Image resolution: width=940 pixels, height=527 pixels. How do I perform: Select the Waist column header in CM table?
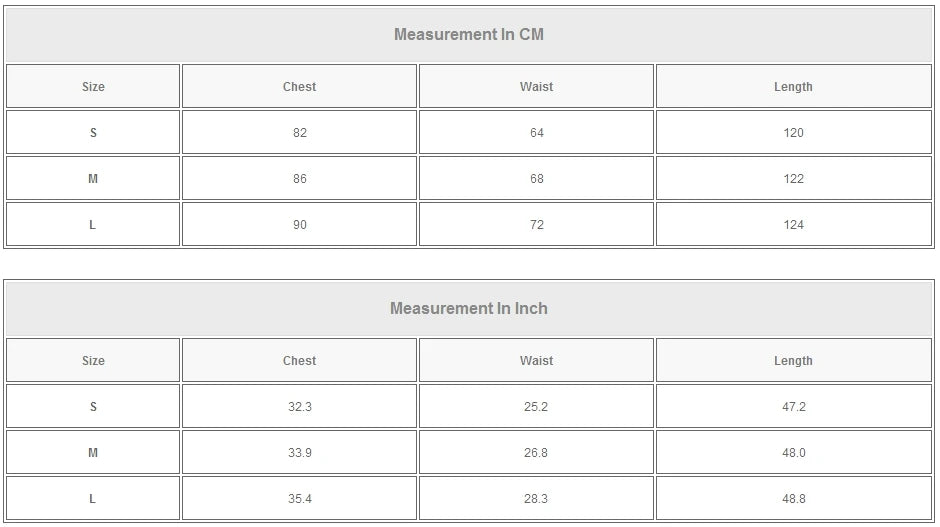click(536, 87)
